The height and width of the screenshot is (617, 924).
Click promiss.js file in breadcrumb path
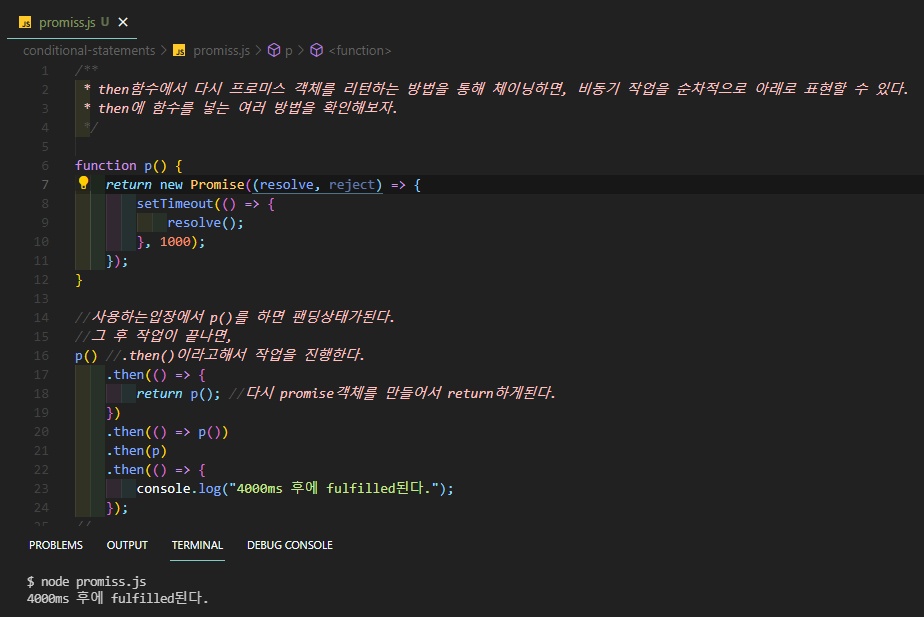222,51
